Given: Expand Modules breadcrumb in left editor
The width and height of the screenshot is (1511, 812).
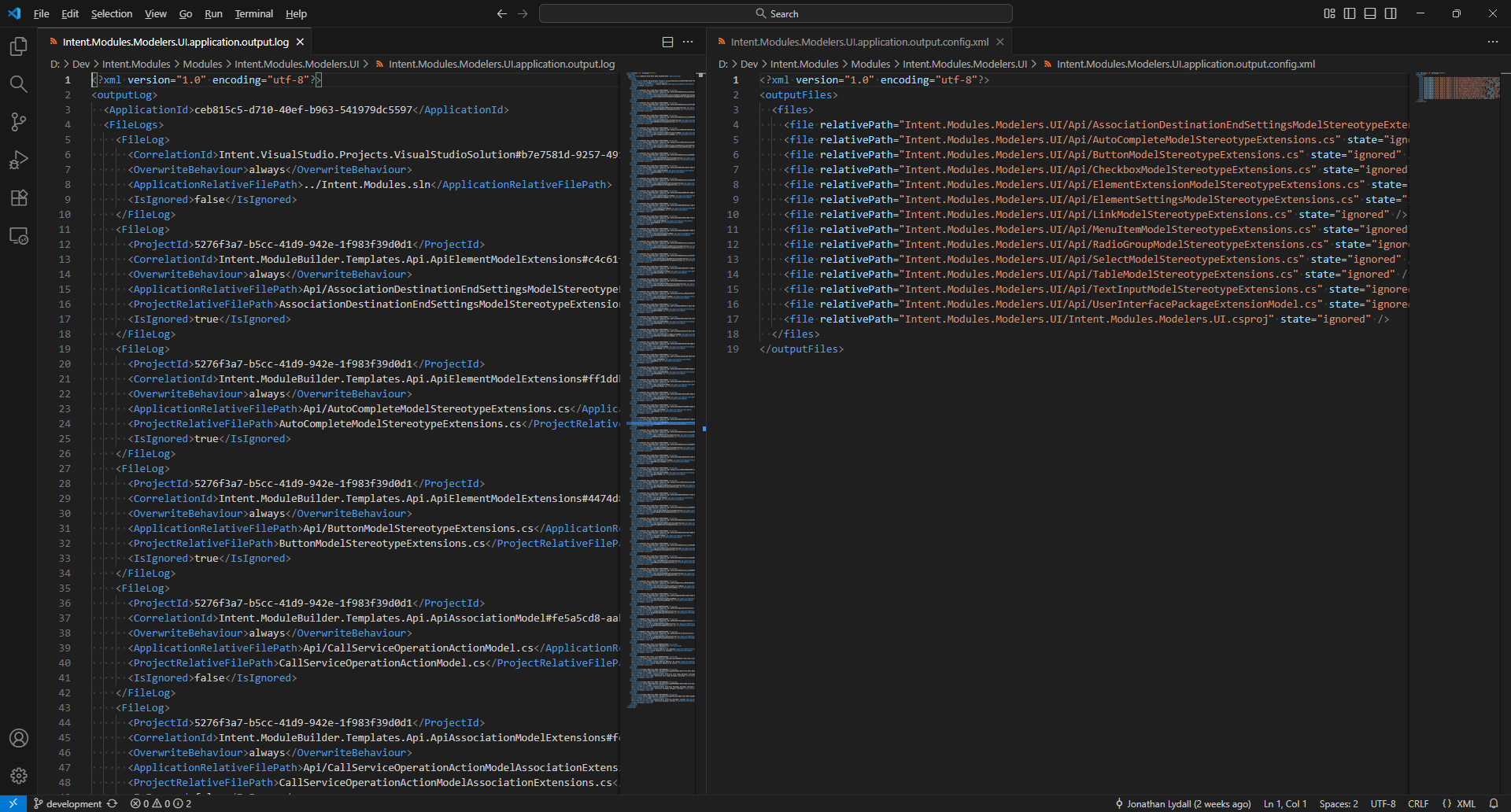Looking at the screenshot, I should coord(202,64).
